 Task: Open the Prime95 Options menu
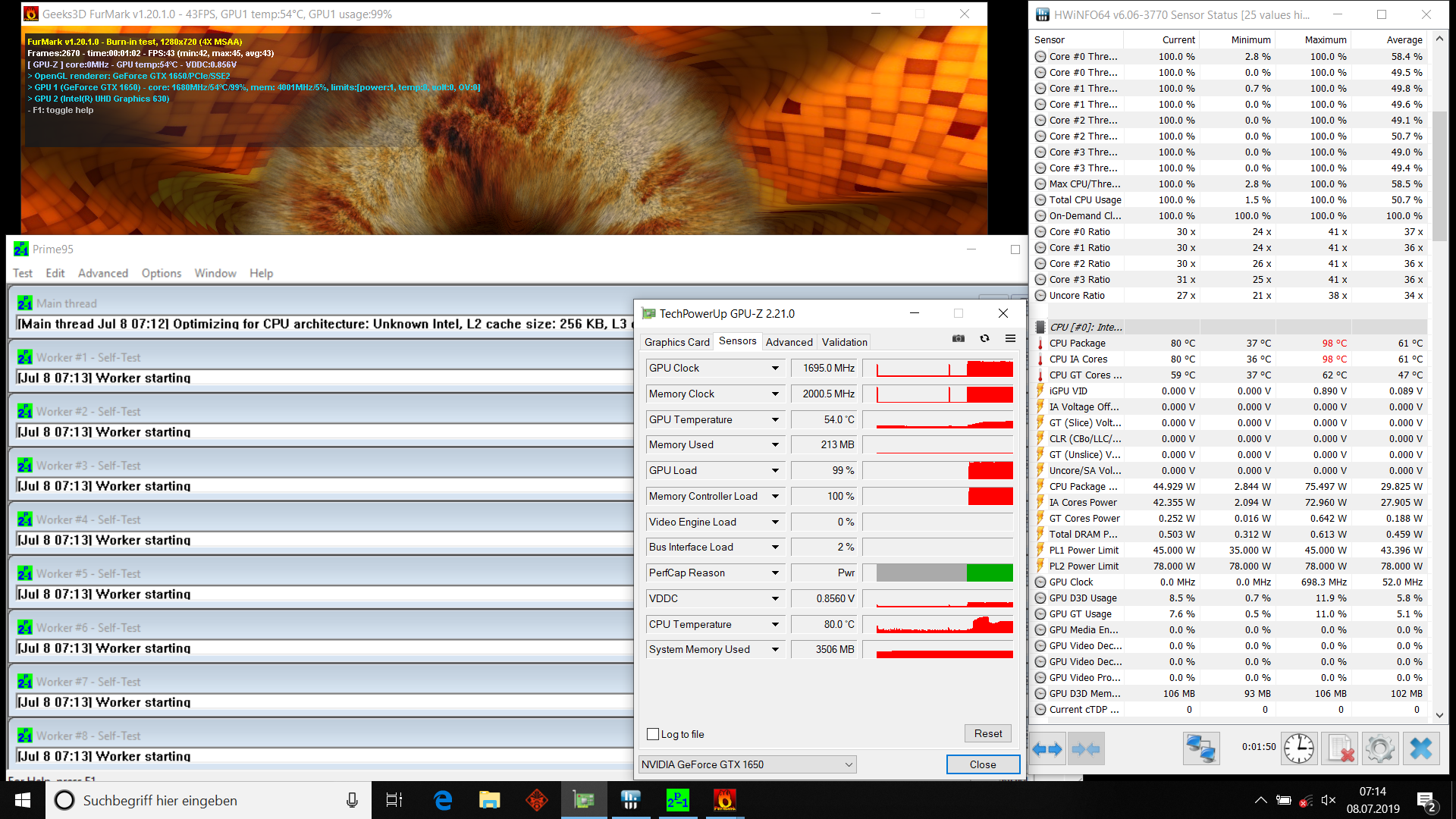point(161,273)
